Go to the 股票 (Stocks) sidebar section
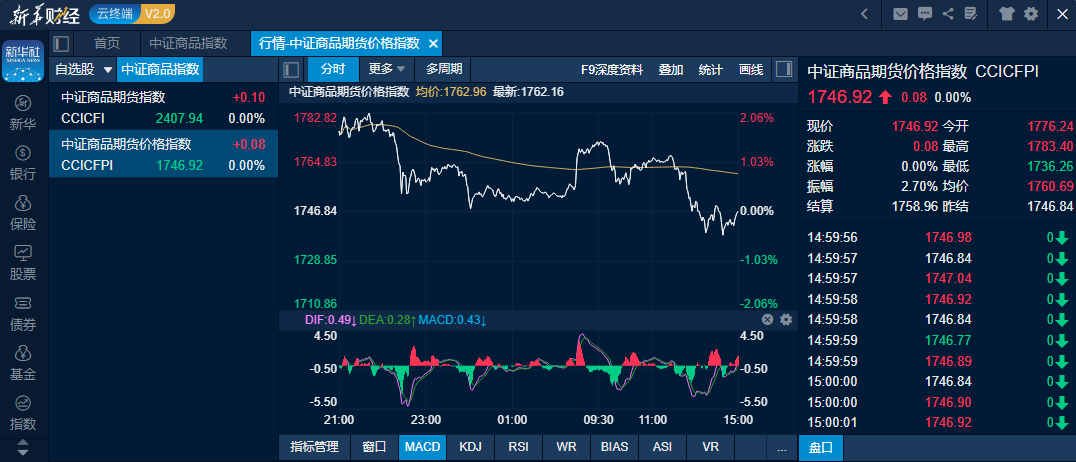 (23, 262)
